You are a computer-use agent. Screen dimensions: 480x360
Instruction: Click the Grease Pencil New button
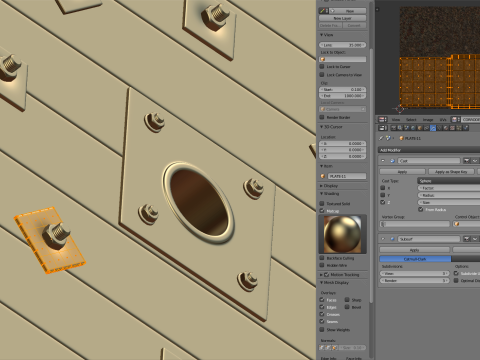coord(348,11)
